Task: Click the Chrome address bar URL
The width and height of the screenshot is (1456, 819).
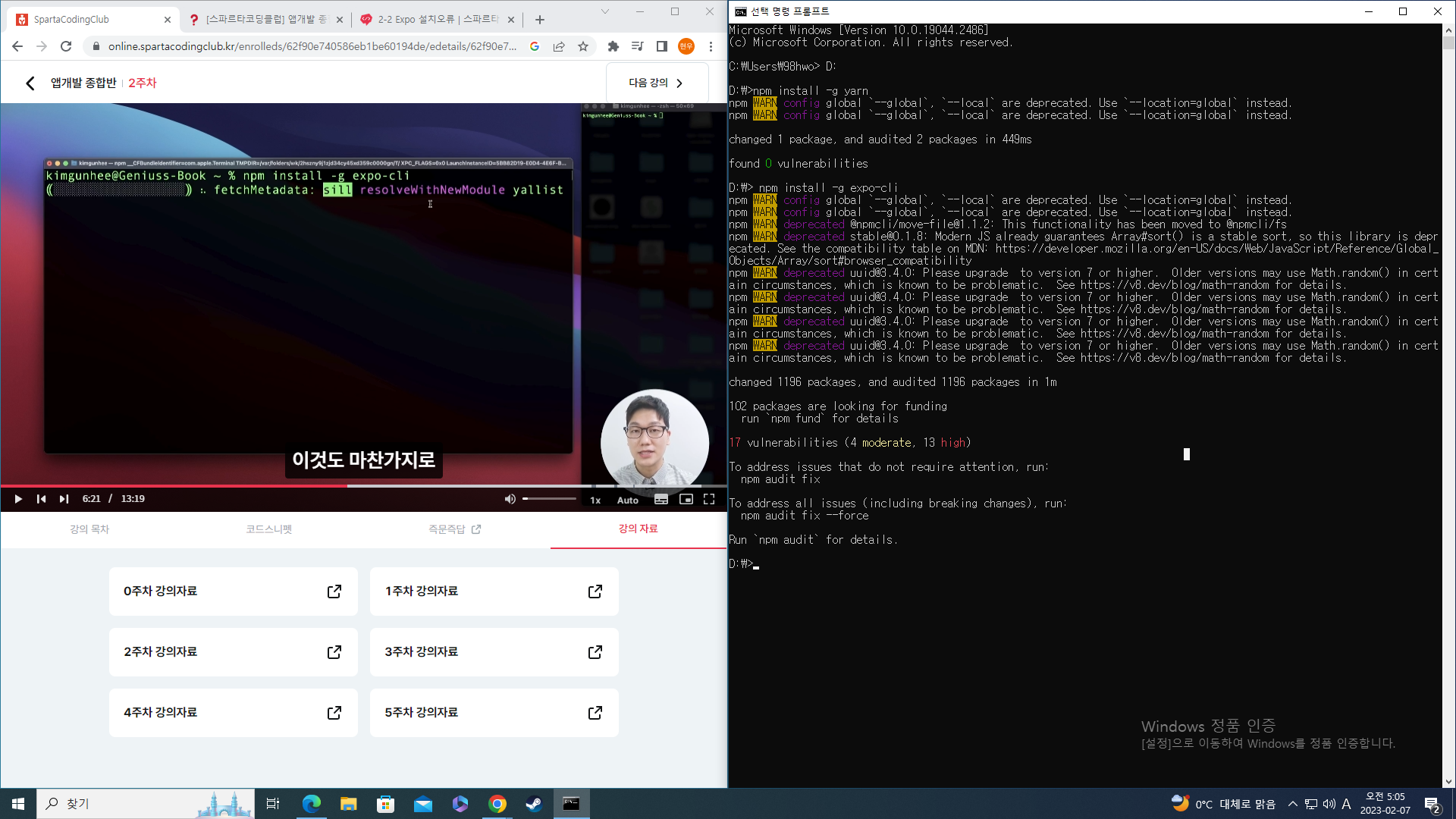Action: (x=312, y=46)
